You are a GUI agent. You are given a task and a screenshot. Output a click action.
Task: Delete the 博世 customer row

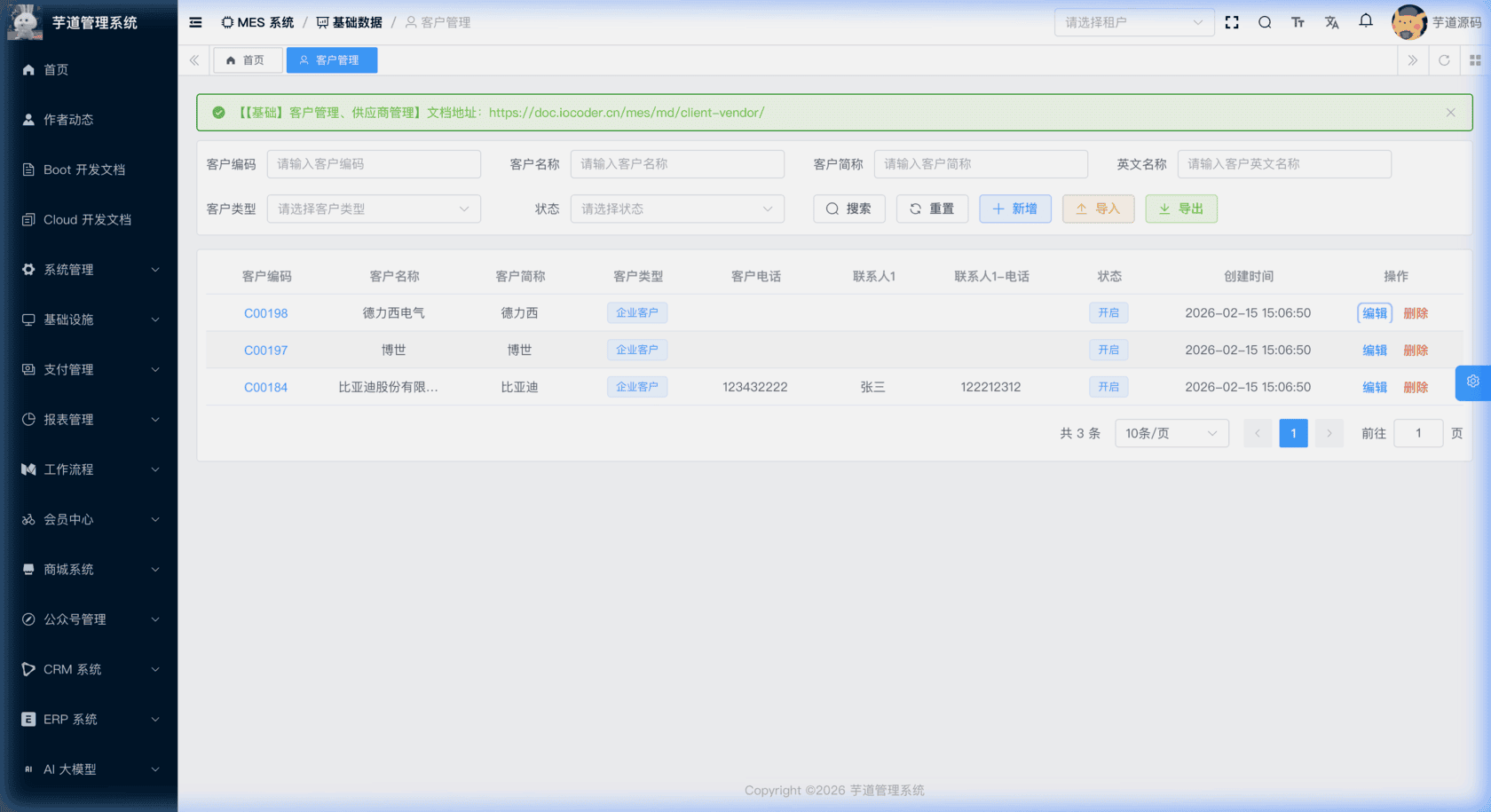(1415, 351)
